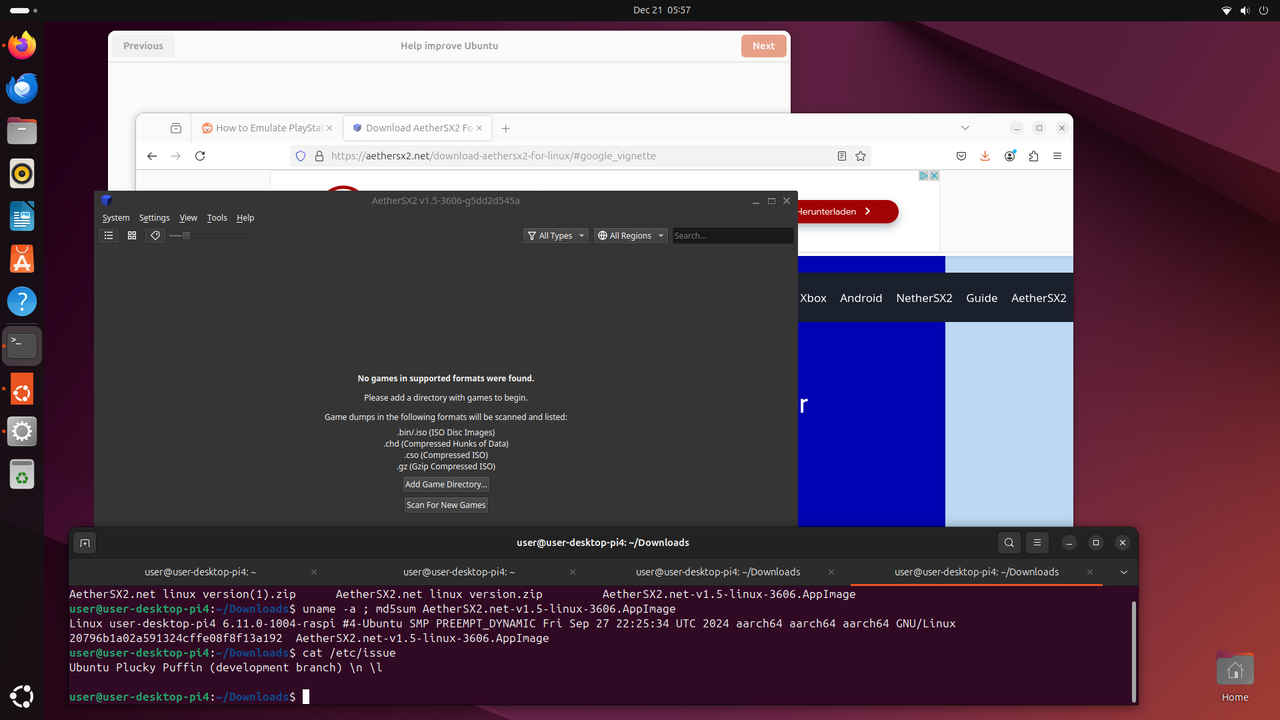Viewport: 1280px width, 720px height.
Task: Toggle reader view in Firefox address bar
Action: [x=842, y=156]
